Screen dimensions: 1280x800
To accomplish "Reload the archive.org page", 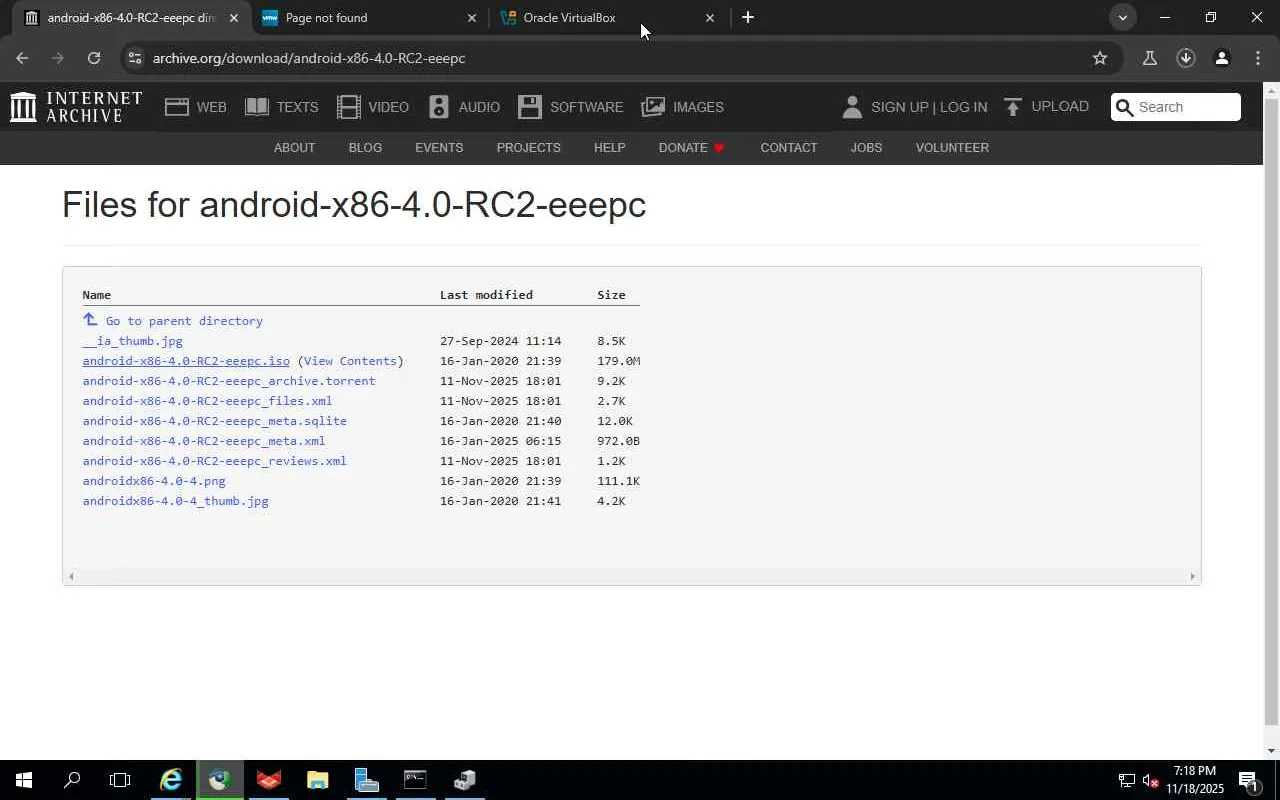I will (94, 58).
